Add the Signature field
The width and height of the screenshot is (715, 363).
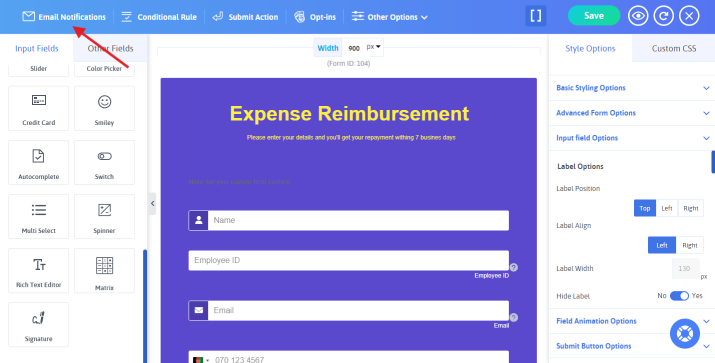tap(38, 325)
